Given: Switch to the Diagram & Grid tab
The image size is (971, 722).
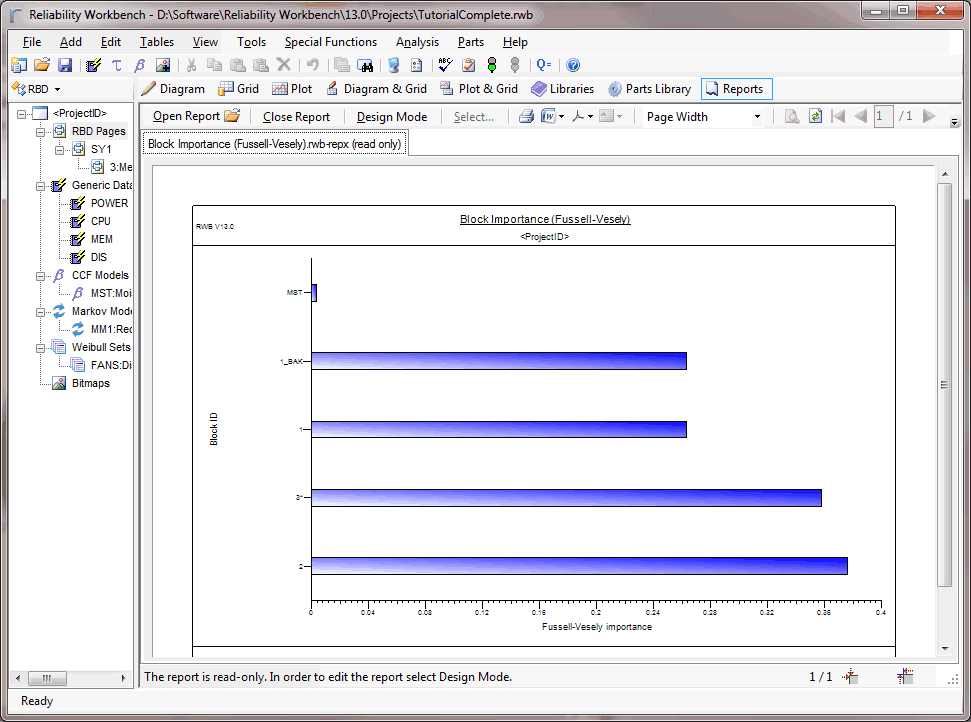Looking at the screenshot, I should point(375,89).
